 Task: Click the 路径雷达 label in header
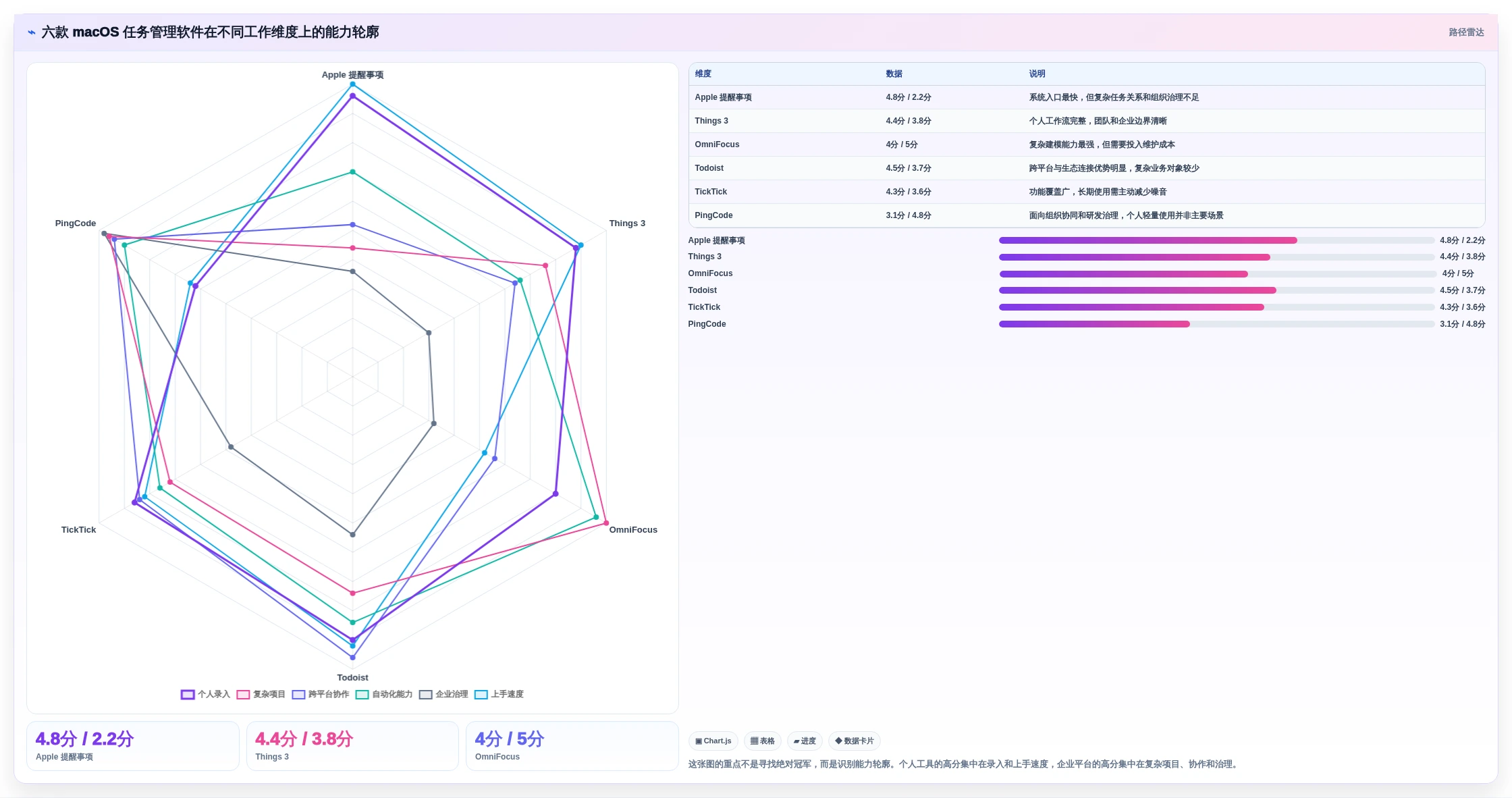tap(1466, 32)
